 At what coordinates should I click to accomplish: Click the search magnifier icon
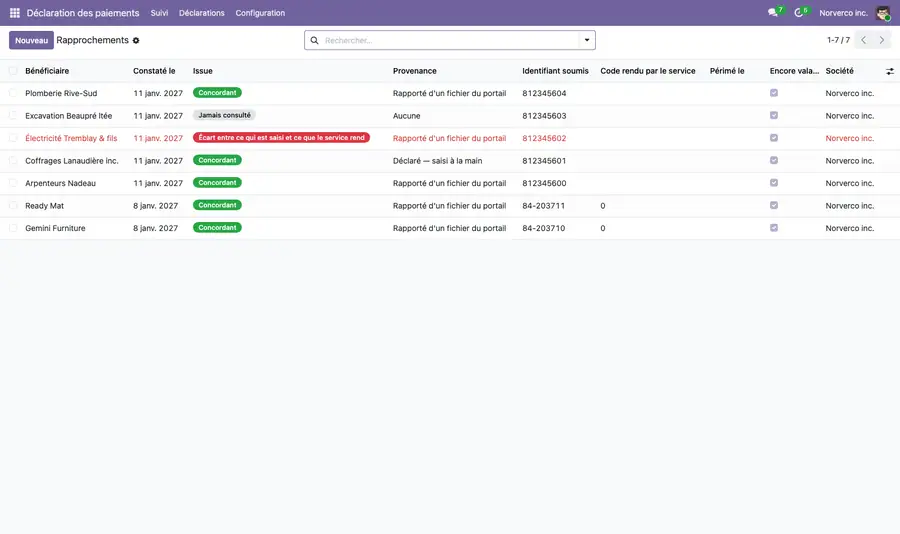315,40
